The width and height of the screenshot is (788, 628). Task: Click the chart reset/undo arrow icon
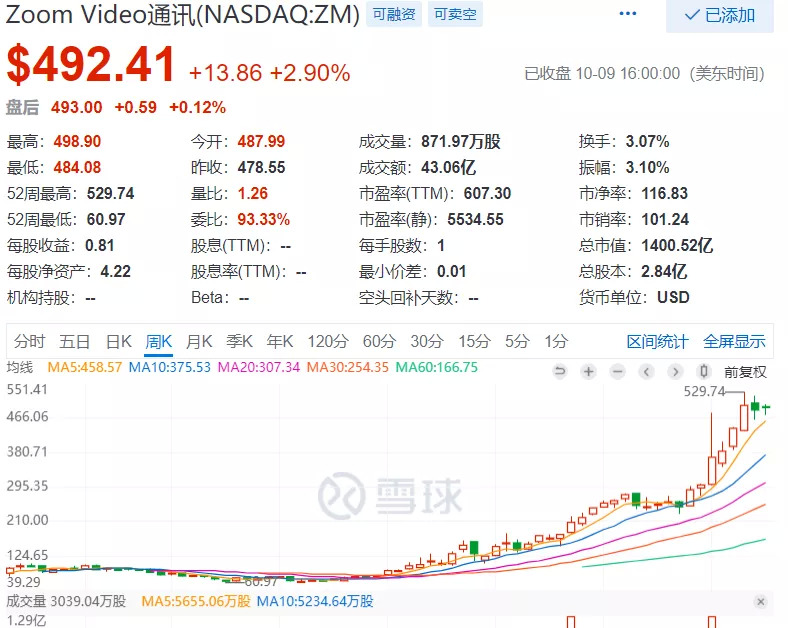[x=559, y=372]
